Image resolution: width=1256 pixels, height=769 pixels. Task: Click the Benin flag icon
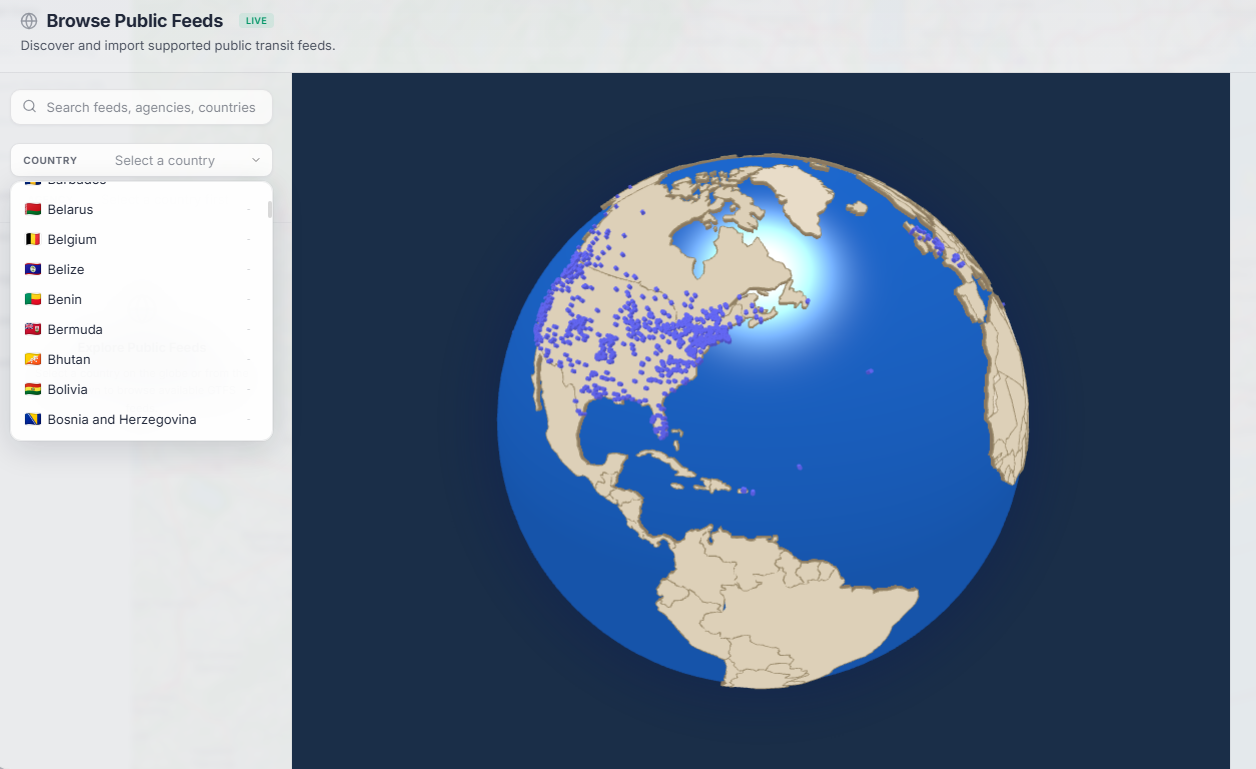[33, 299]
